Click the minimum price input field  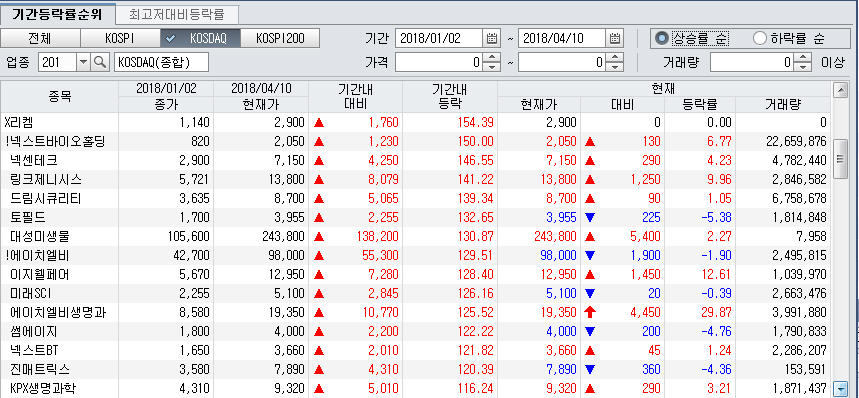(x=439, y=62)
